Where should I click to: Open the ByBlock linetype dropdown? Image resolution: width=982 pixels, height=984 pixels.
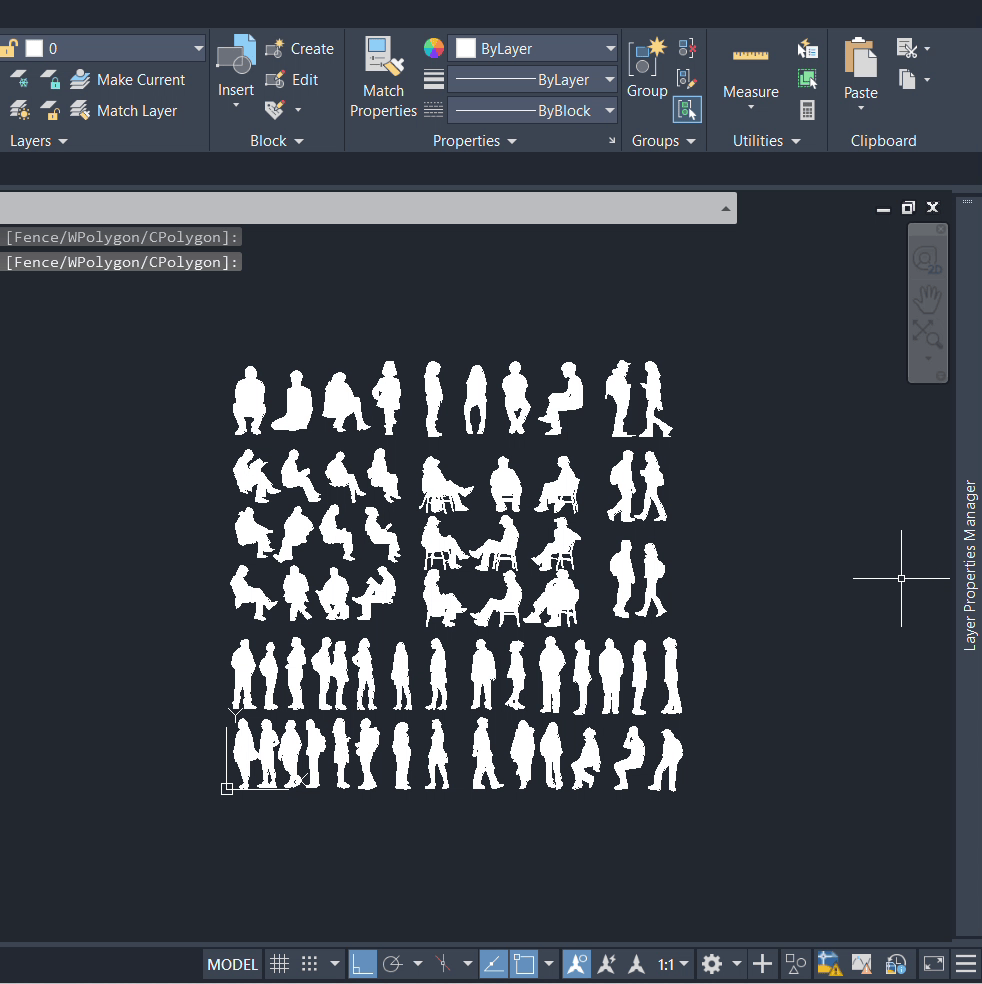pos(609,111)
